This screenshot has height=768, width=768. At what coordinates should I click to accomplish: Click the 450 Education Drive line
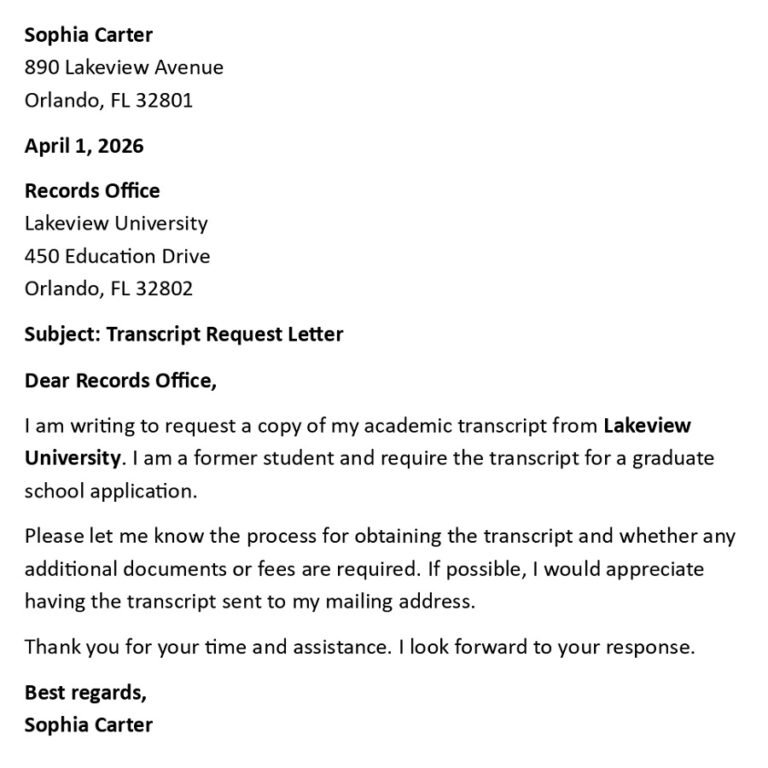coord(117,256)
